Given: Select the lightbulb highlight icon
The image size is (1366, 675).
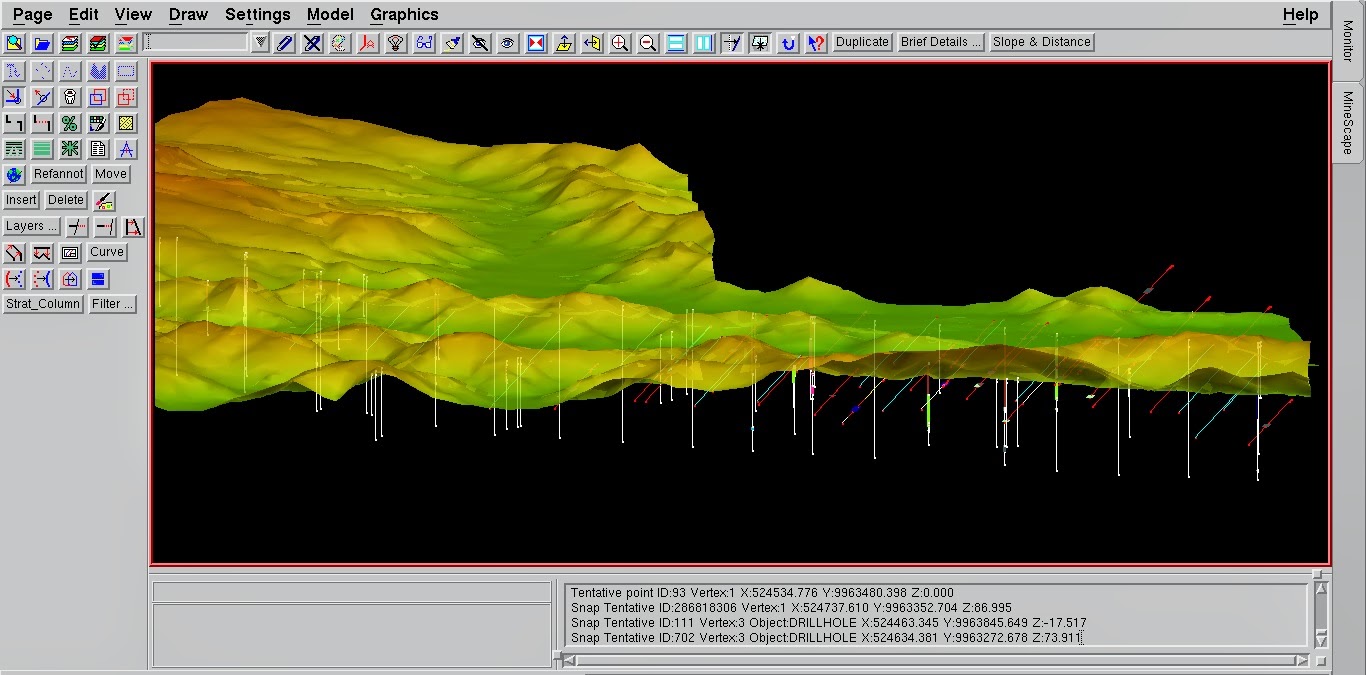Looking at the screenshot, I should pyautogui.click(x=396, y=43).
